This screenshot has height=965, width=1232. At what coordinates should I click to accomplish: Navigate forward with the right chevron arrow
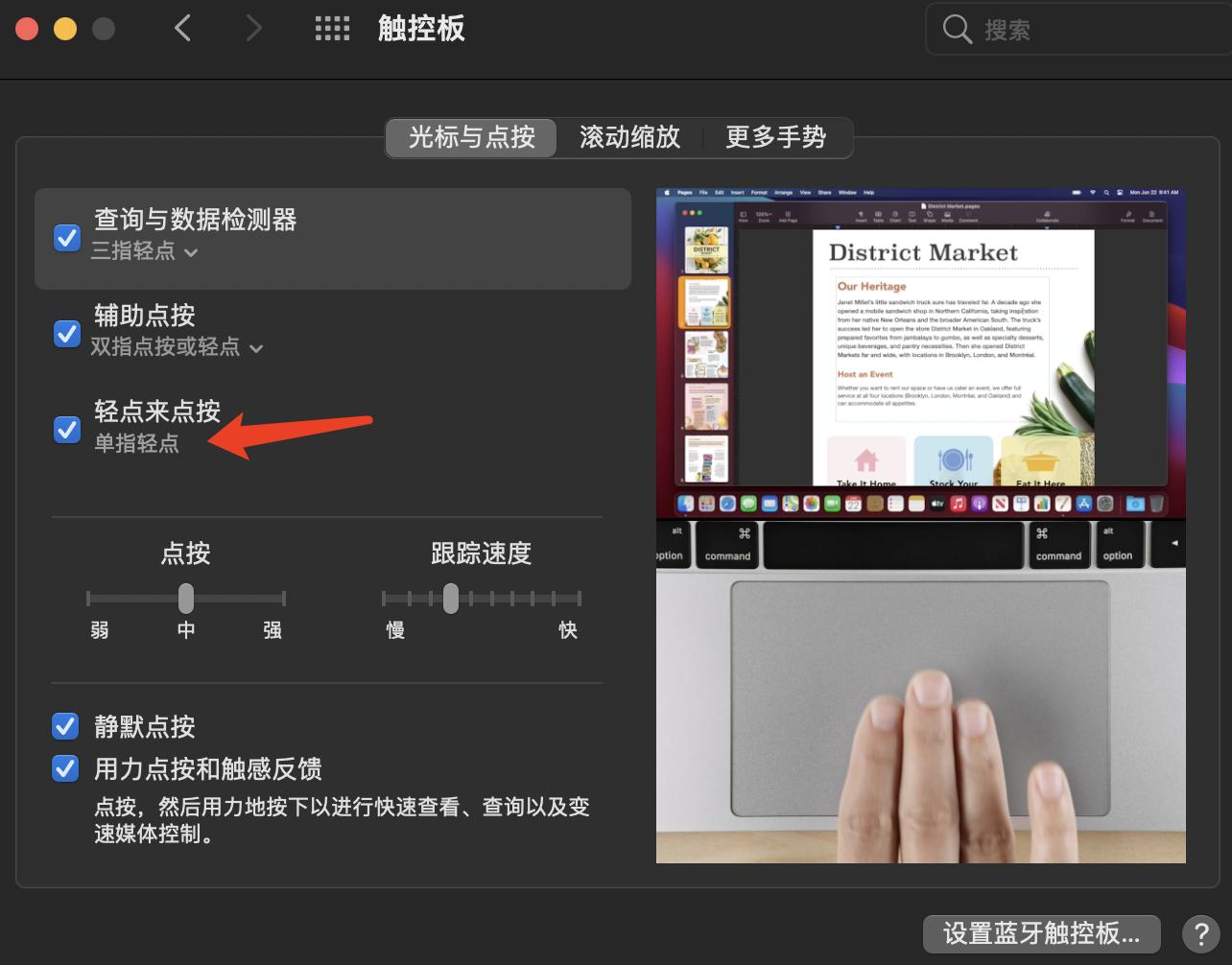coord(253,28)
